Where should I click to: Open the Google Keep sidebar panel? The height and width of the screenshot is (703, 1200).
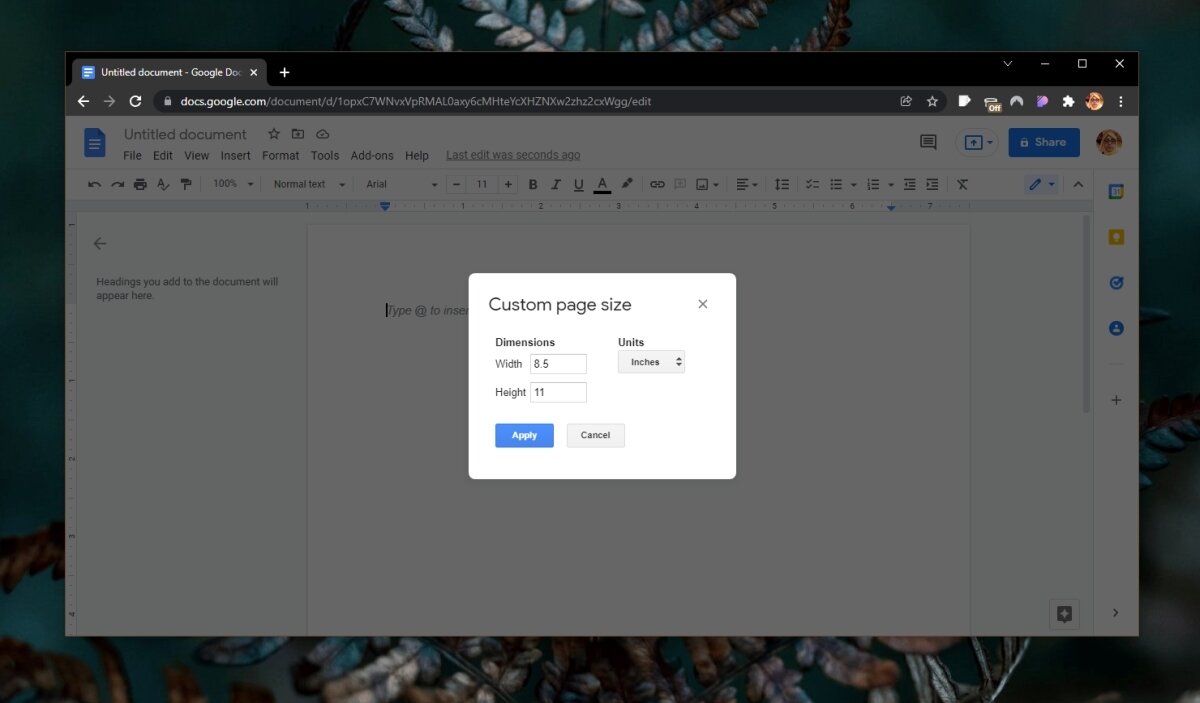click(x=1116, y=237)
